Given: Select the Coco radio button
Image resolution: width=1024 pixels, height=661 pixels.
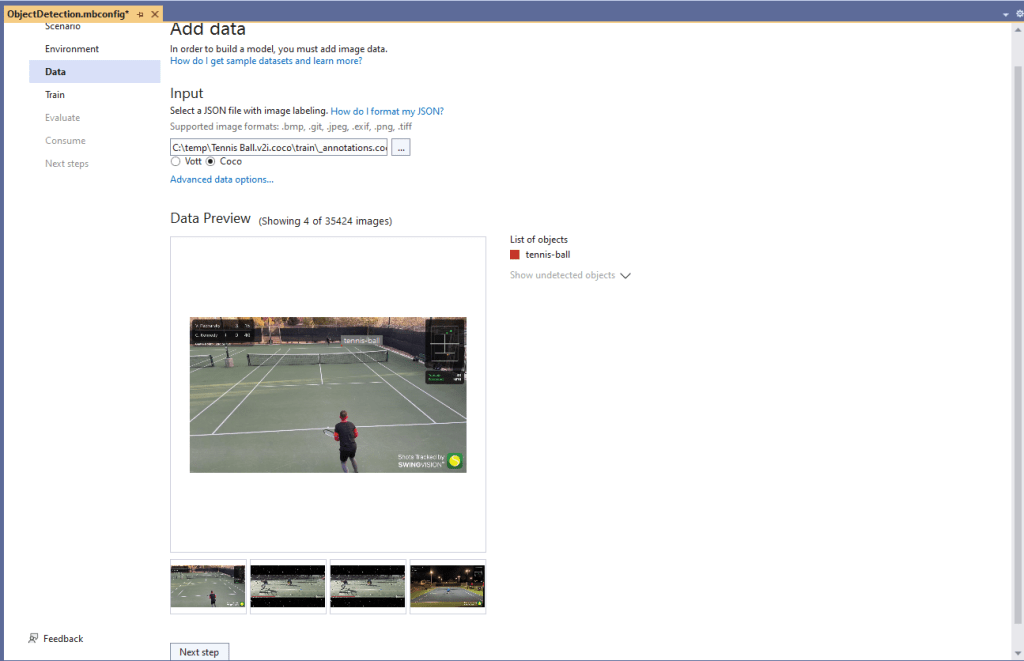Looking at the screenshot, I should tap(211, 161).
